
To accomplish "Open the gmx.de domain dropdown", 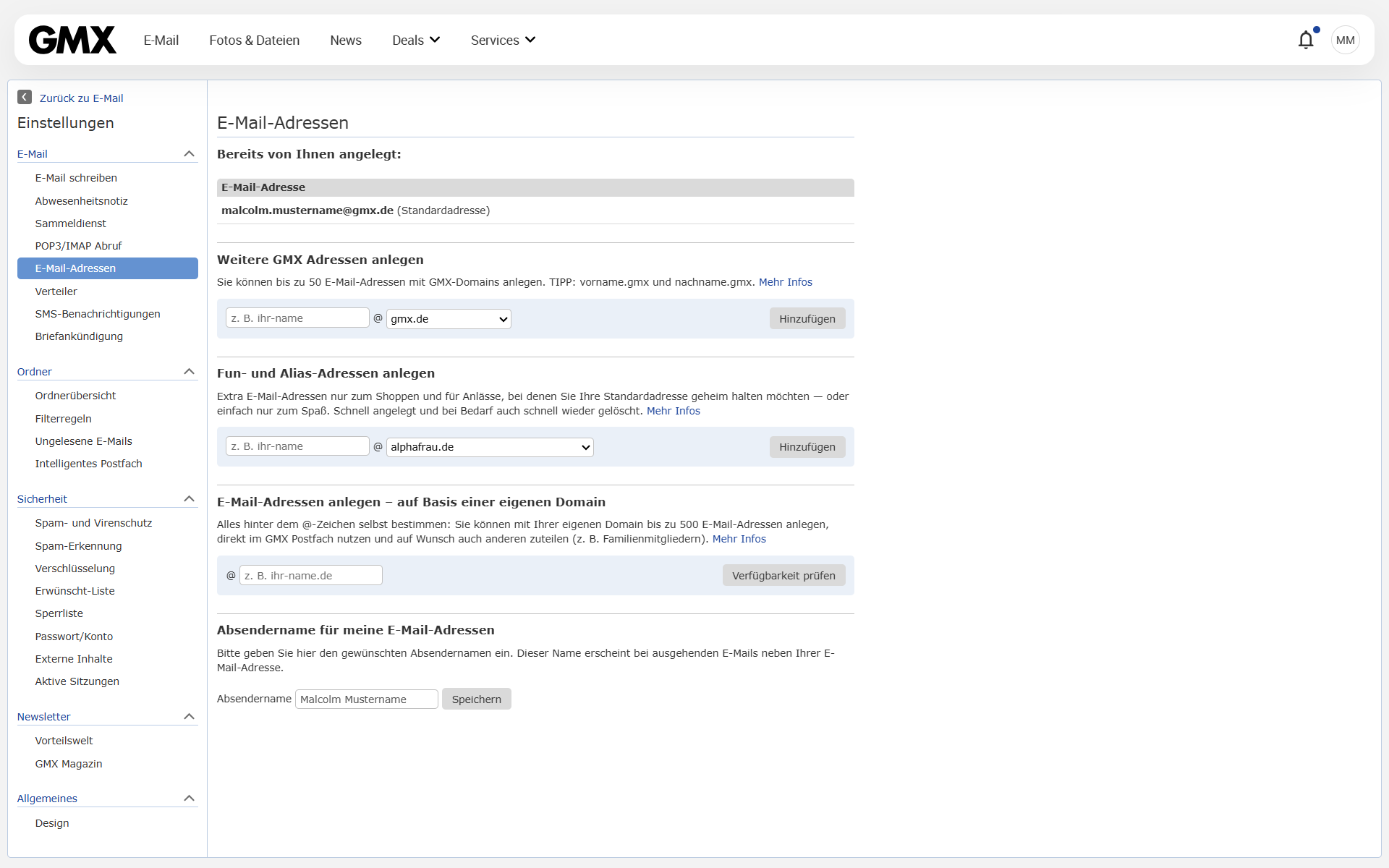I will point(448,318).
